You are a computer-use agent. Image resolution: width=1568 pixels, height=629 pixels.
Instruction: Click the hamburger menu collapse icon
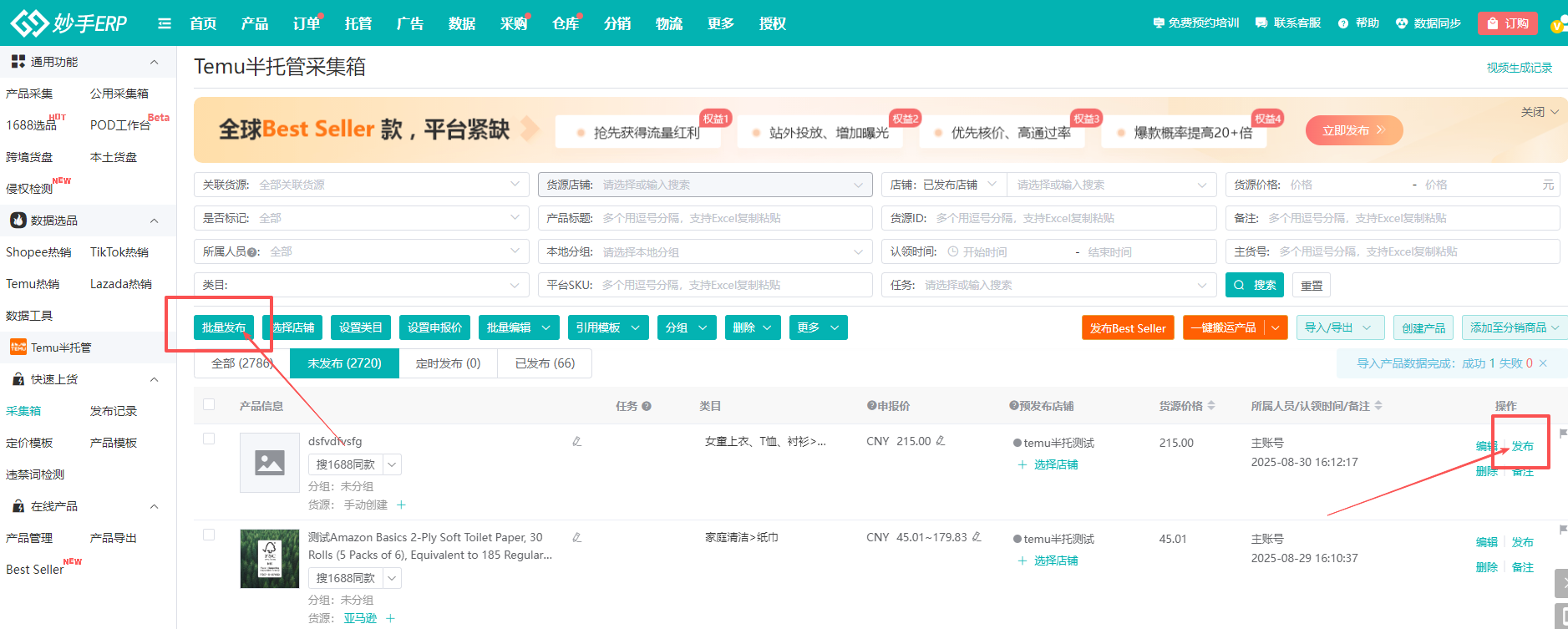click(x=165, y=23)
